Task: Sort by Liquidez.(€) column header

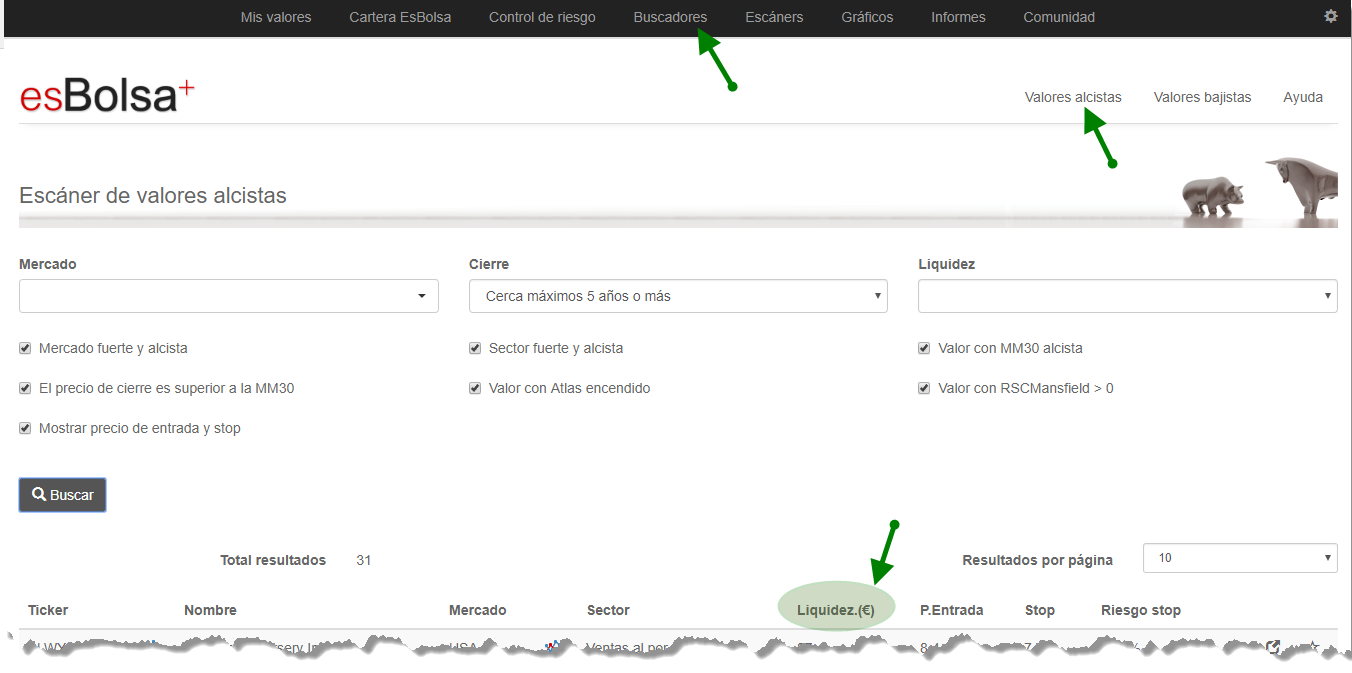Action: click(x=836, y=610)
